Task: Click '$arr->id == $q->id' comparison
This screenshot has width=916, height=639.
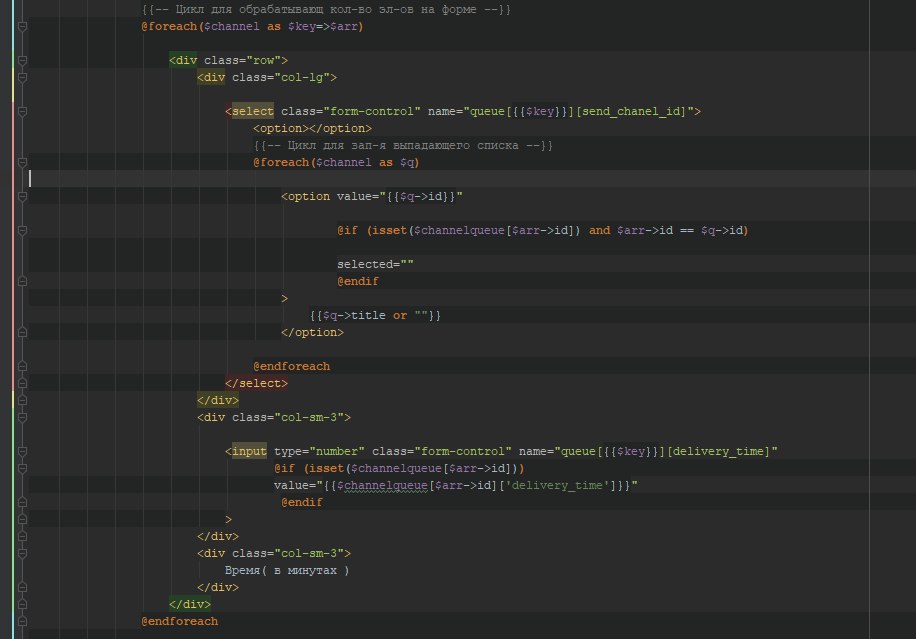Action: click(679, 230)
